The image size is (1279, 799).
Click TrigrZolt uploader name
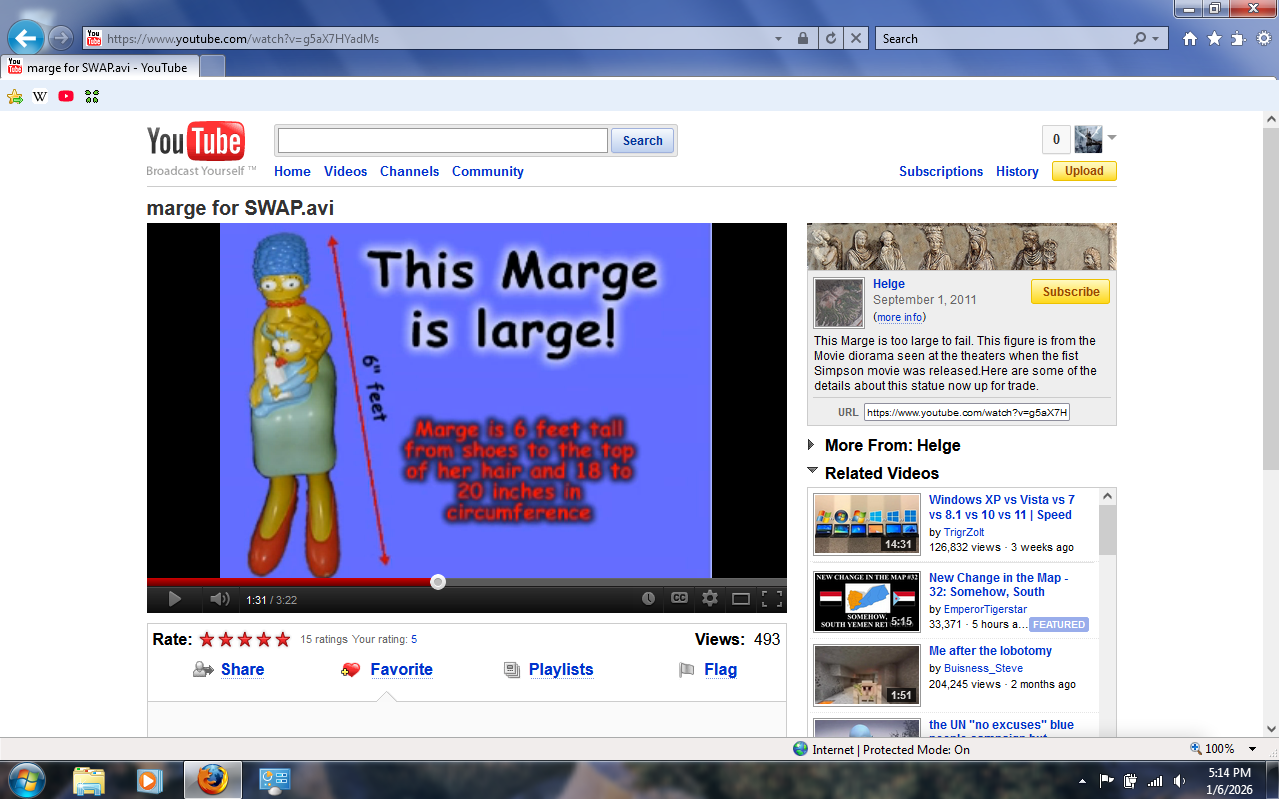(964, 533)
